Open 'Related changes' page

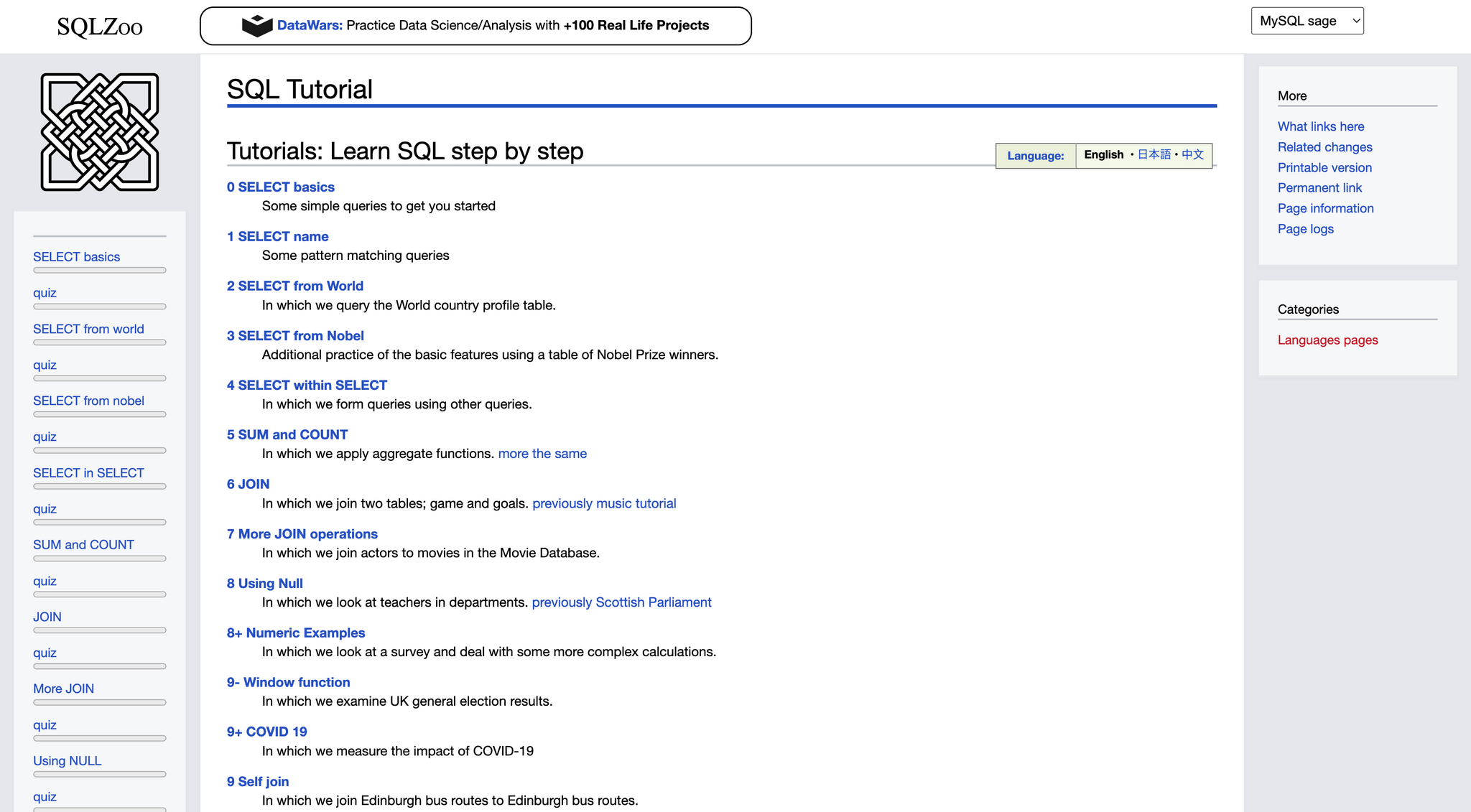(1324, 147)
